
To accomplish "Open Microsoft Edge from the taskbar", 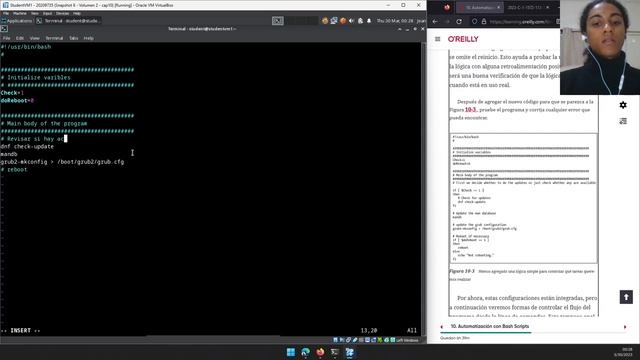I will (305, 352).
